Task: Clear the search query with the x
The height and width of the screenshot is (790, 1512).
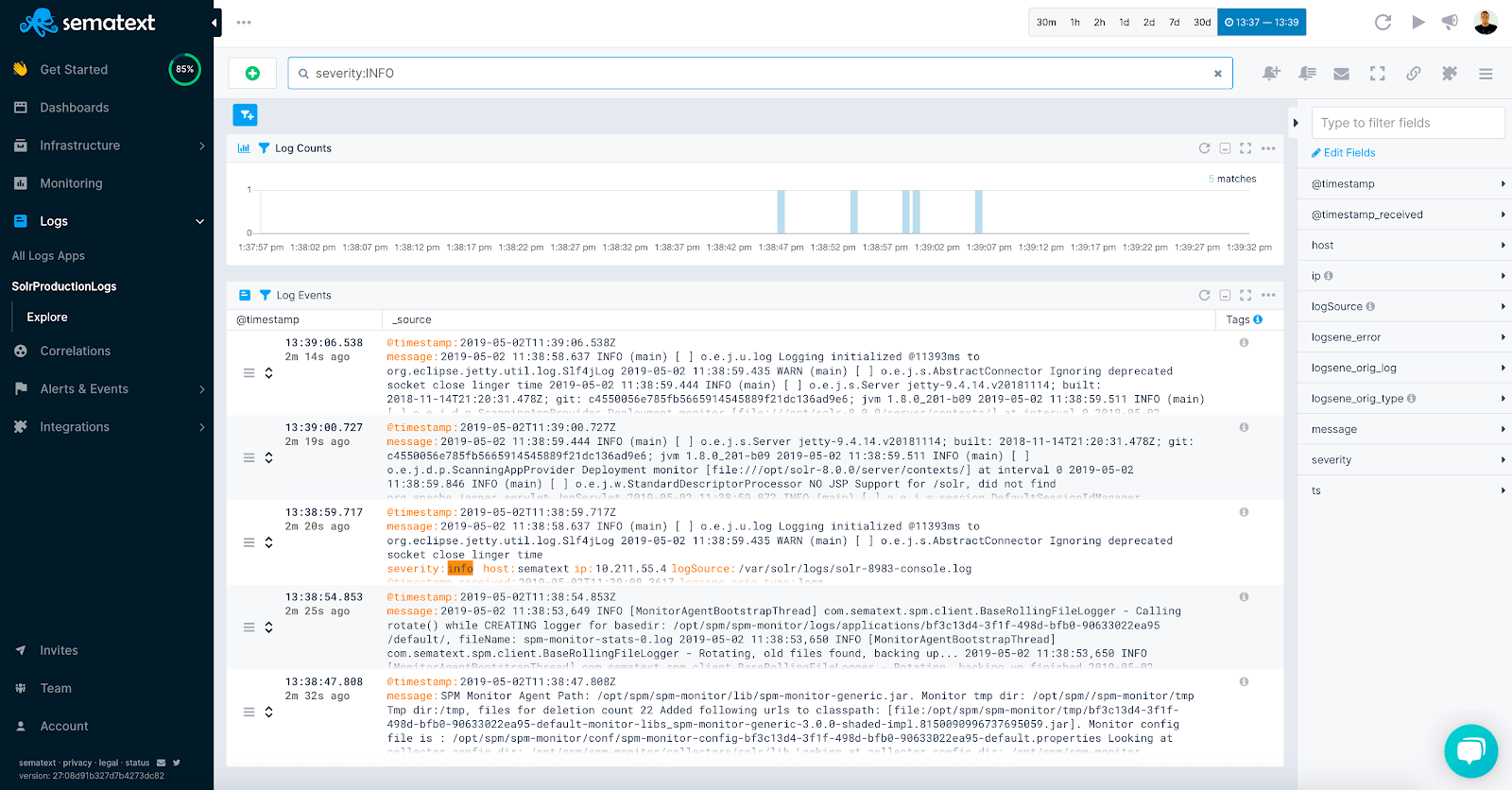Action: pyautogui.click(x=1217, y=74)
